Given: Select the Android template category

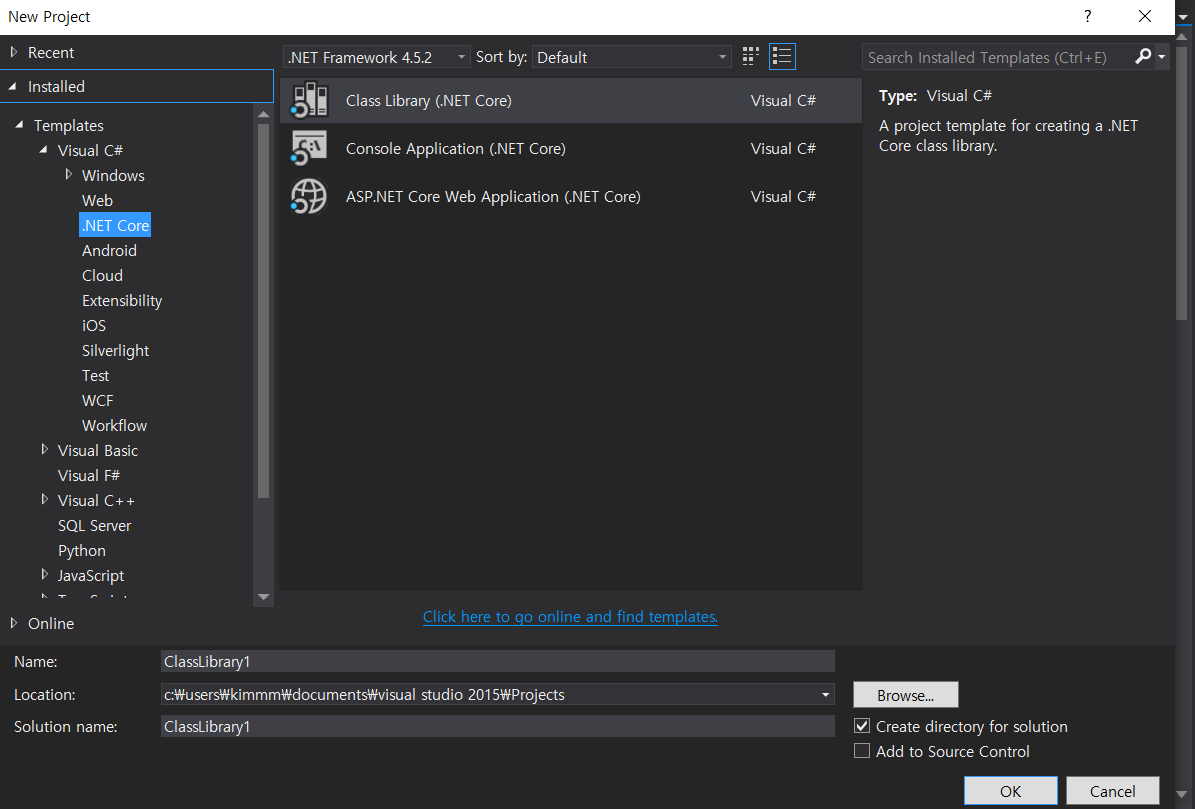Looking at the screenshot, I should pyautogui.click(x=110, y=251).
